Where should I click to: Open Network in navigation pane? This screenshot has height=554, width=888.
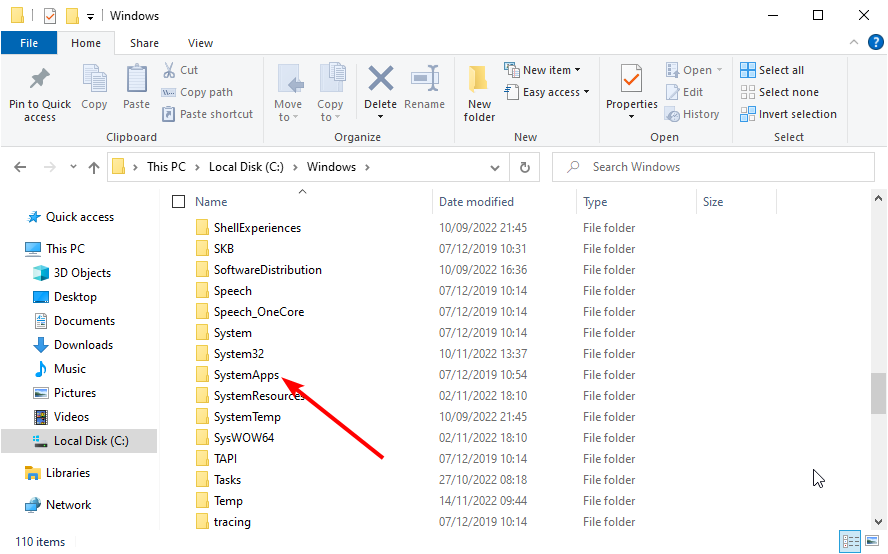pyautogui.click(x=58, y=505)
